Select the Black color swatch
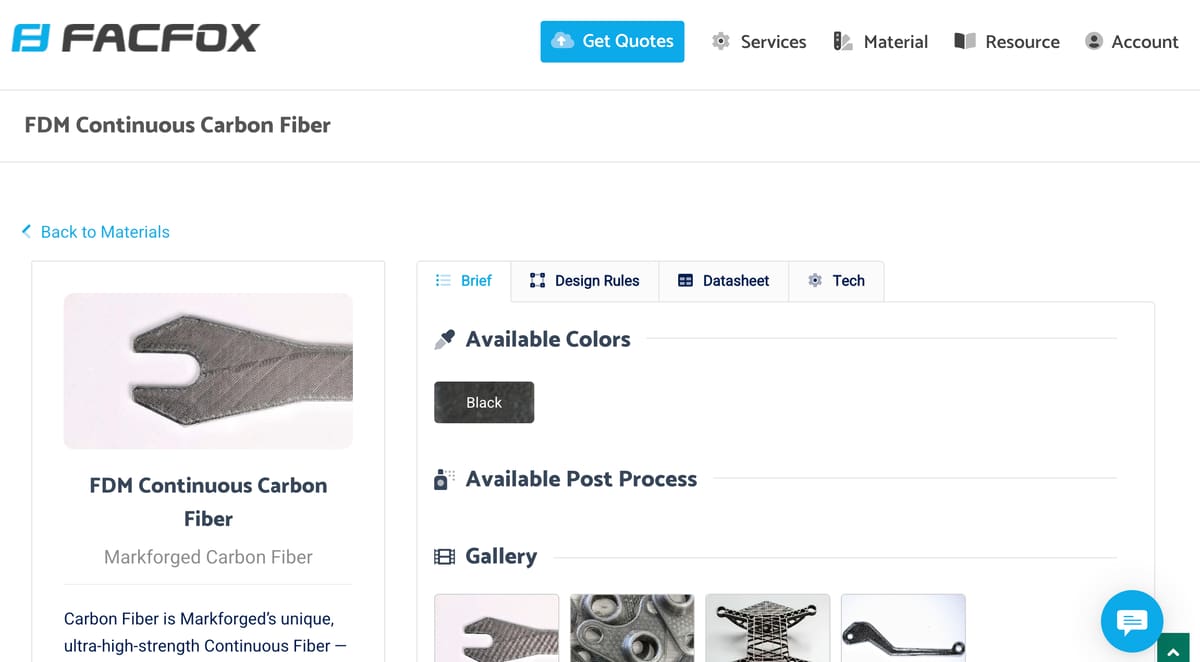This screenshot has height=662, width=1200. tap(484, 402)
